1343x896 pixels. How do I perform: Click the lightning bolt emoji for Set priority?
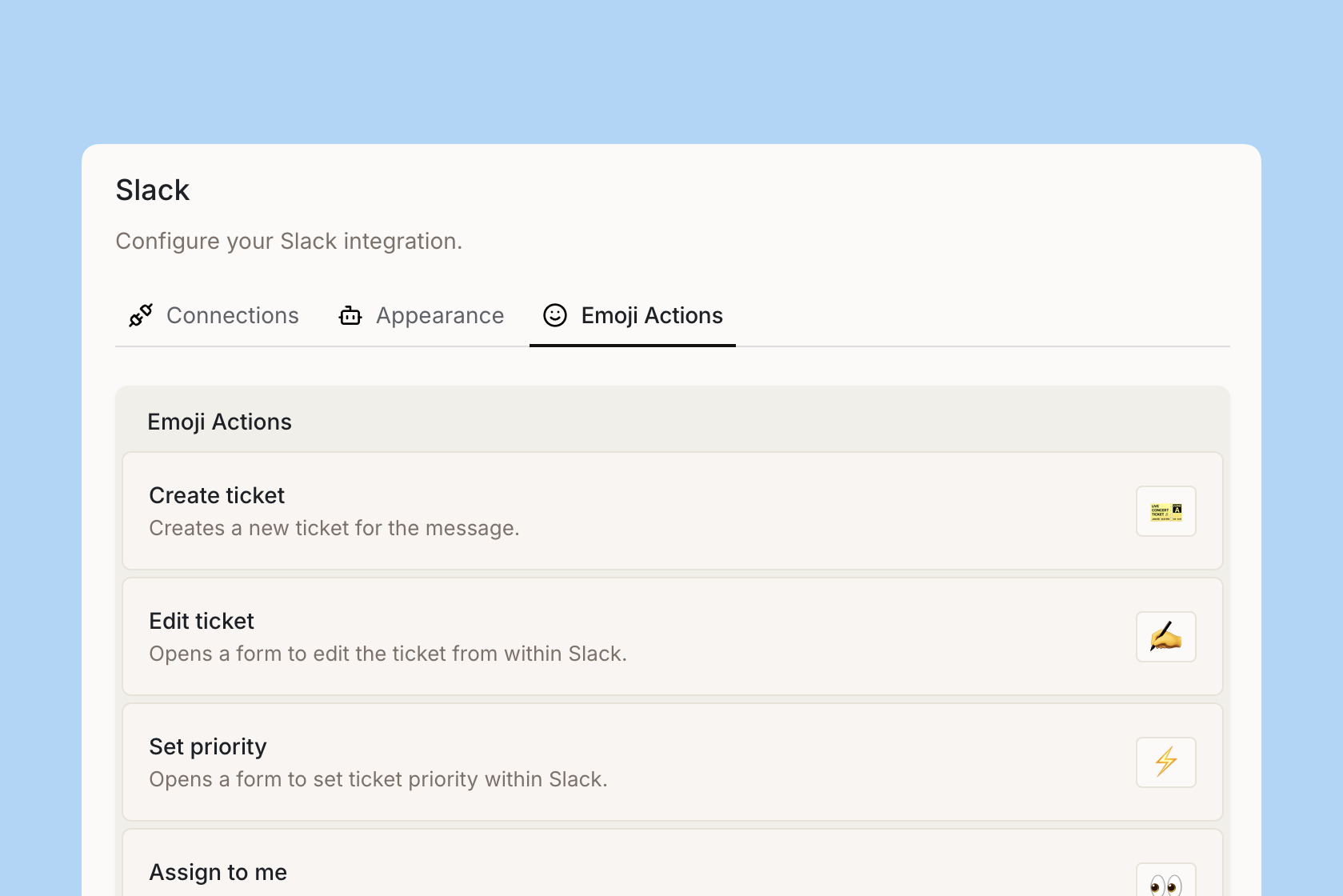click(x=1165, y=762)
